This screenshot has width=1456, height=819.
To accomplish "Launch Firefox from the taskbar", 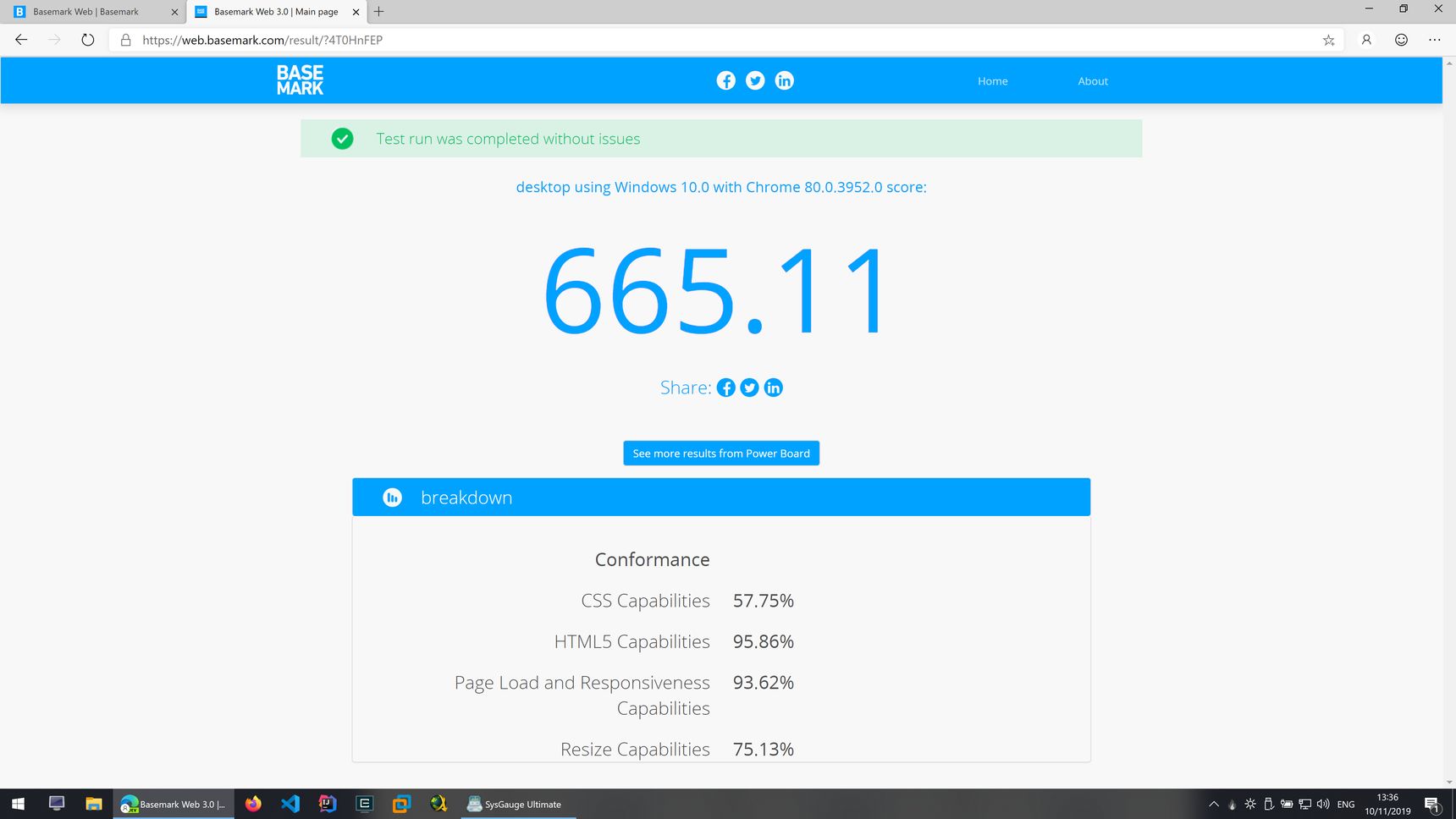I will (x=253, y=804).
